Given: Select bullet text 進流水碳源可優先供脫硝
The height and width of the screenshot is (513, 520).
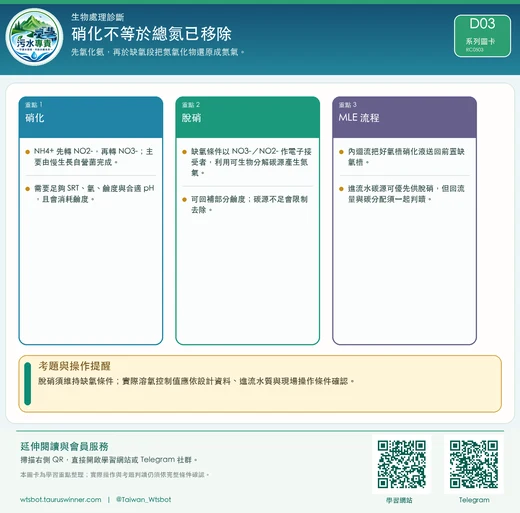Looking at the screenshot, I should (x=406, y=194).
